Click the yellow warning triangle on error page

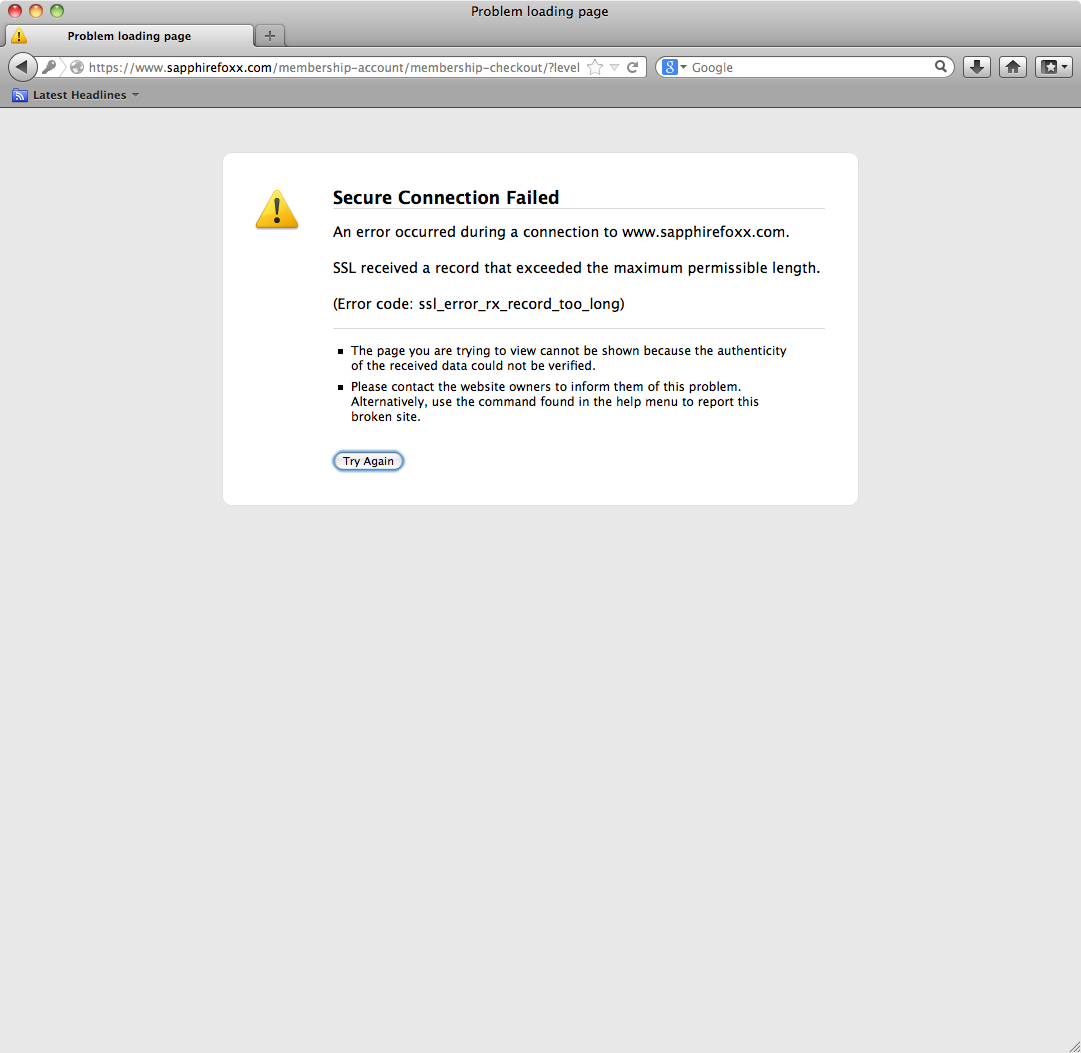(277, 209)
